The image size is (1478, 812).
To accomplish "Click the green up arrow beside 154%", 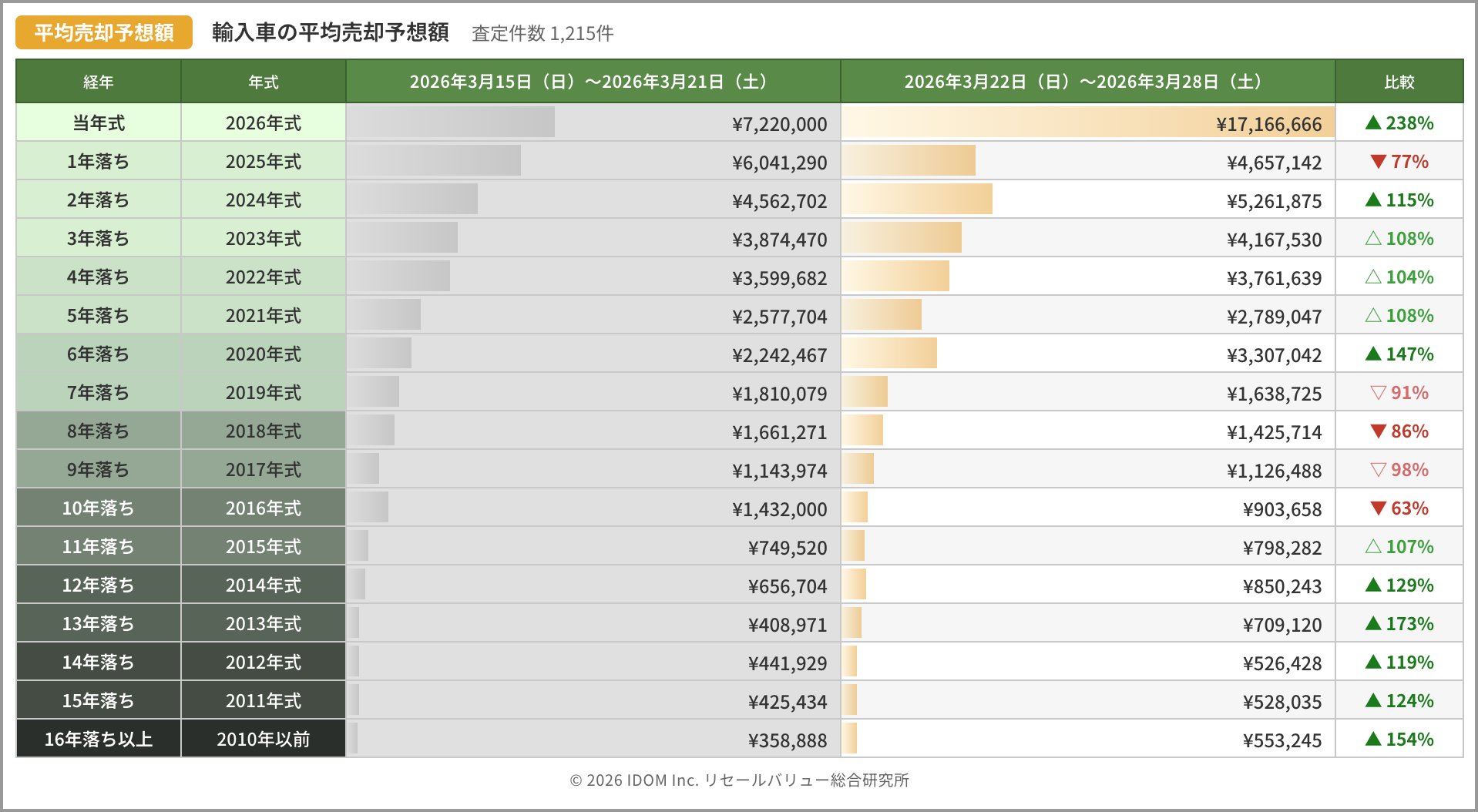I will 1372,740.
